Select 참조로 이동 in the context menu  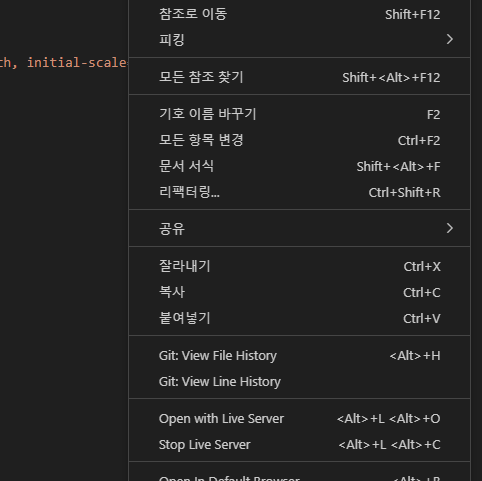click(299, 14)
